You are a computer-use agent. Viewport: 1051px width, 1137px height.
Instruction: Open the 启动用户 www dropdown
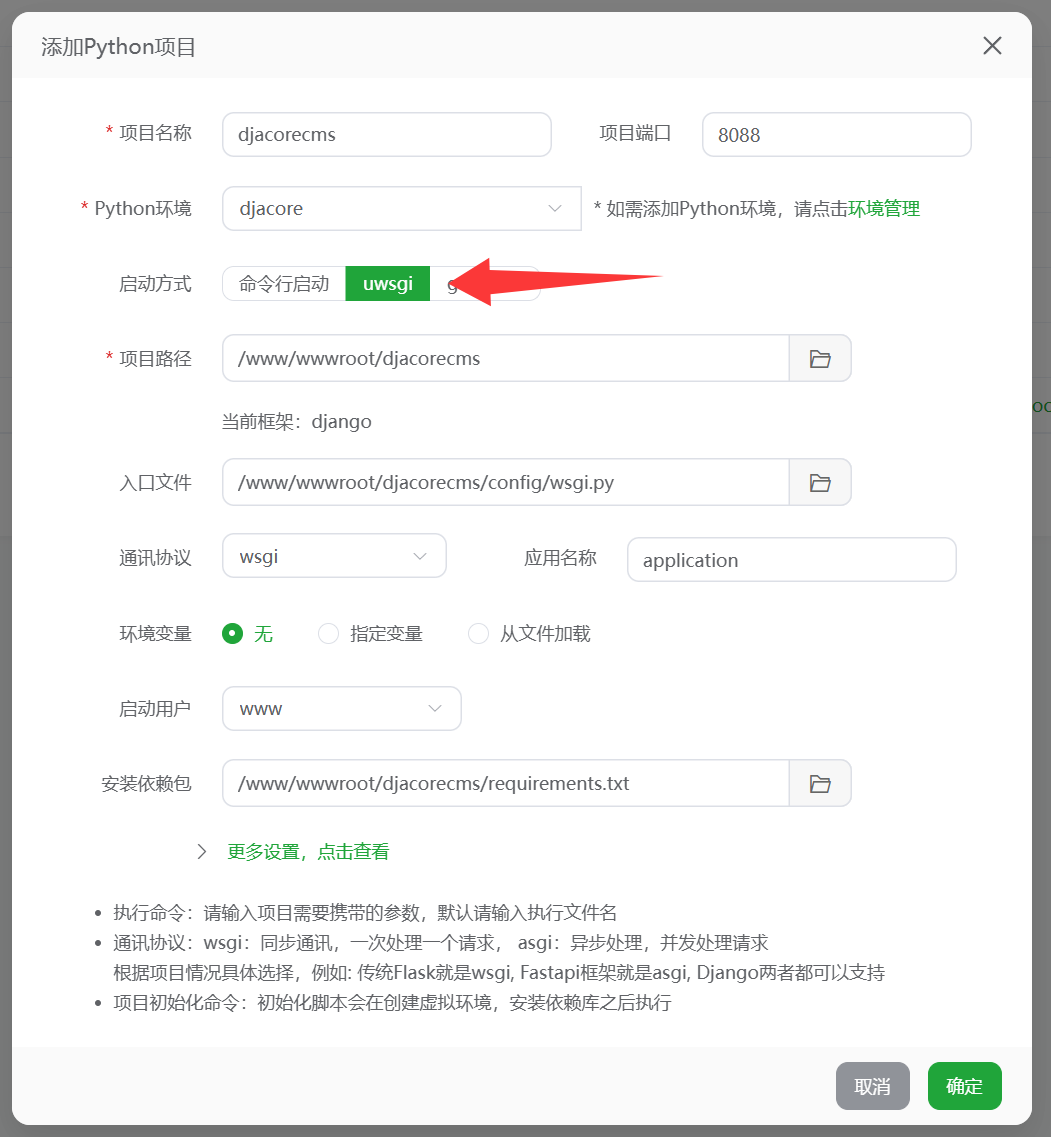[x=341, y=708]
